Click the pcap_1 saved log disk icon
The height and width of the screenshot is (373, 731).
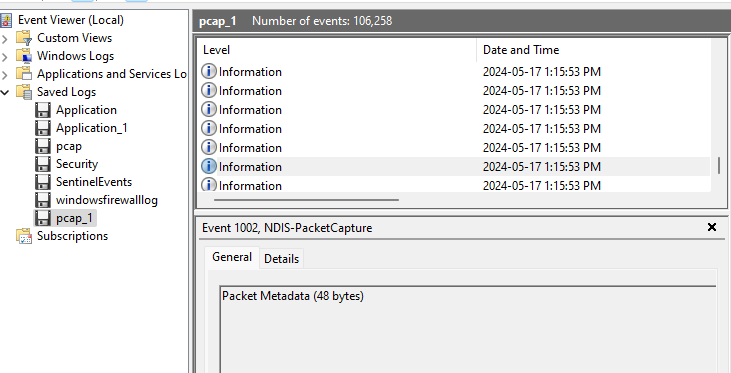coord(43,218)
